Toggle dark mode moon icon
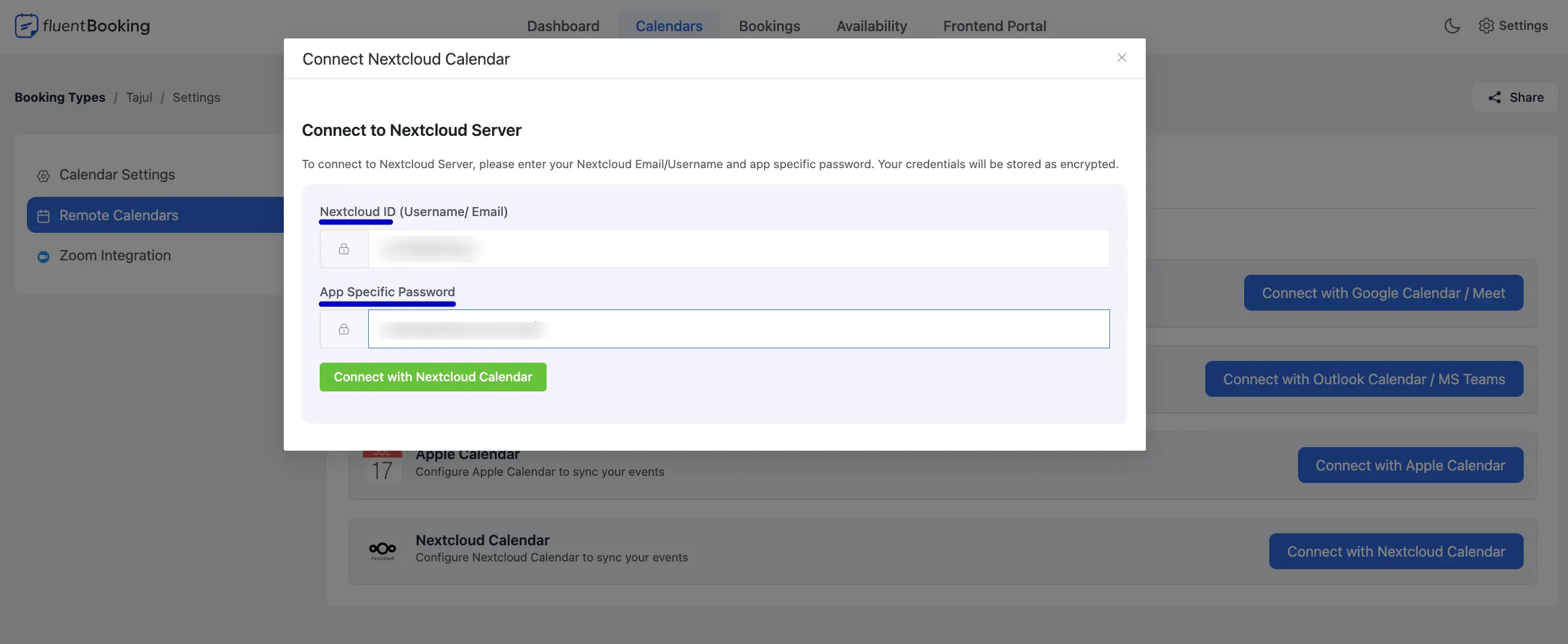 pyautogui.click(x=1452, y=26)
